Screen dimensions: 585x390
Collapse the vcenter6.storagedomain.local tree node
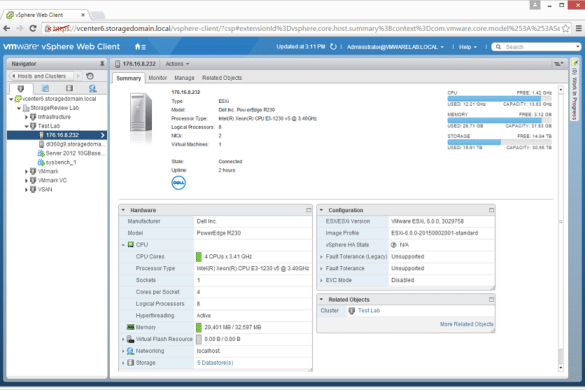tap(11, 99)
